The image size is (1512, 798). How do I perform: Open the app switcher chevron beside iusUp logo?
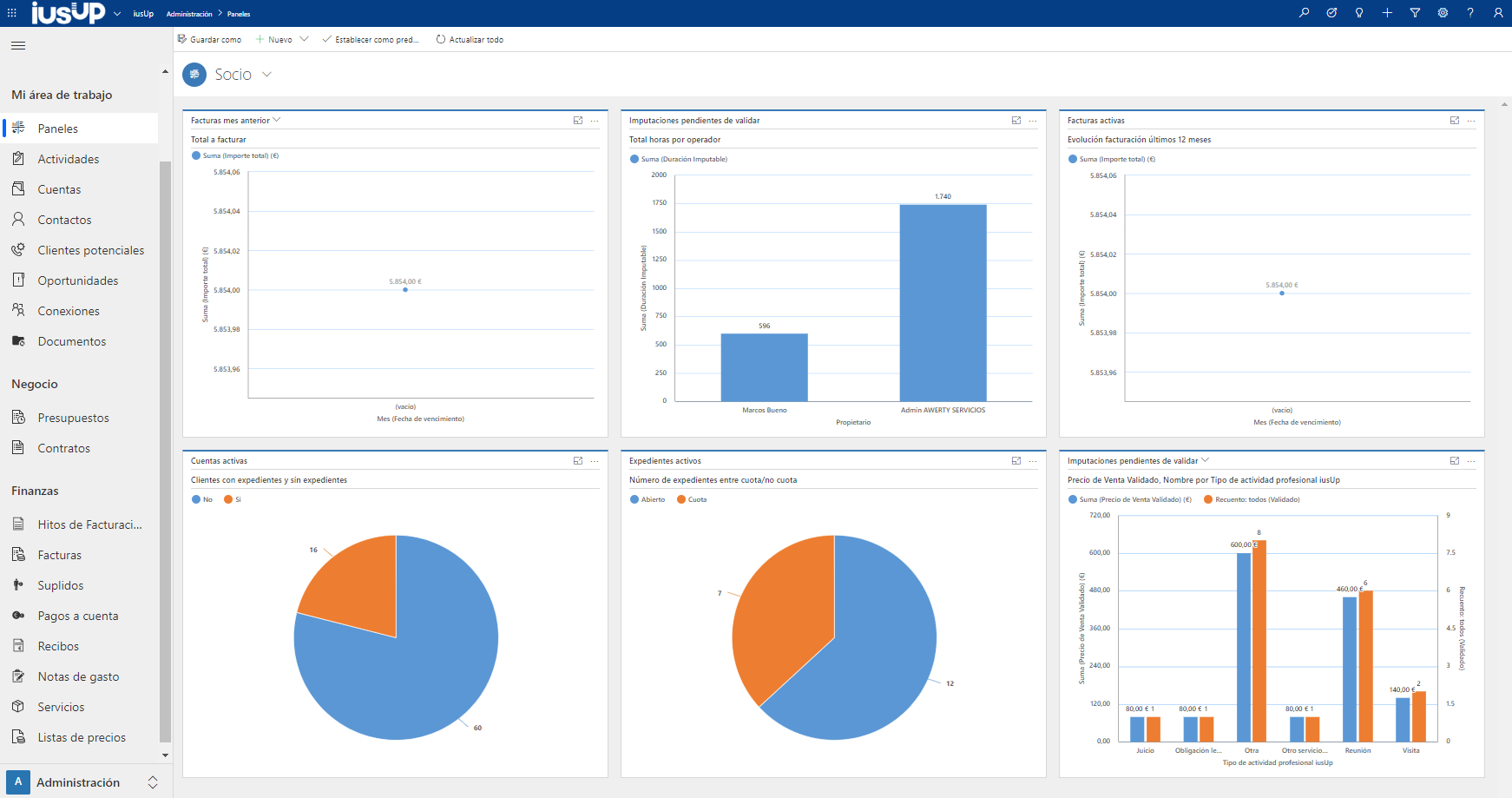(x=117, y=14)
